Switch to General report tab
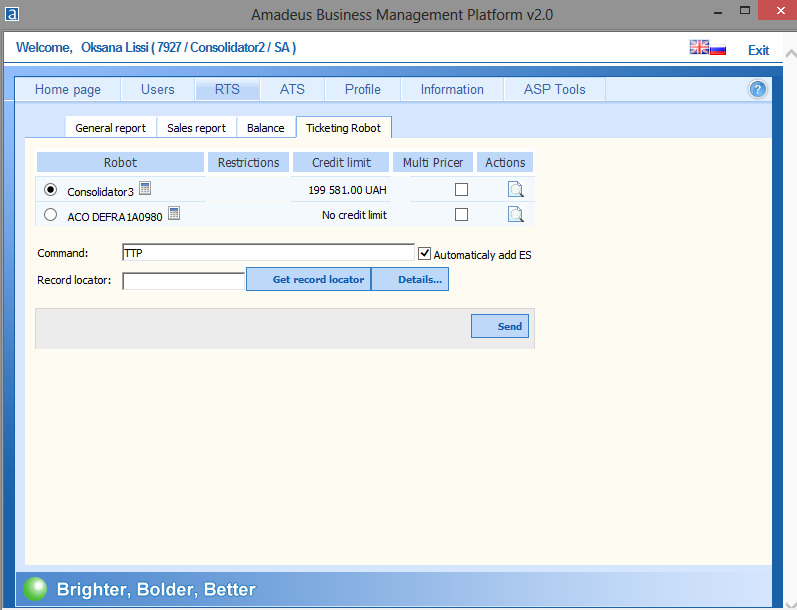Image resolution: width=797 pixels, height=610 pixels. tap(110, 128)
